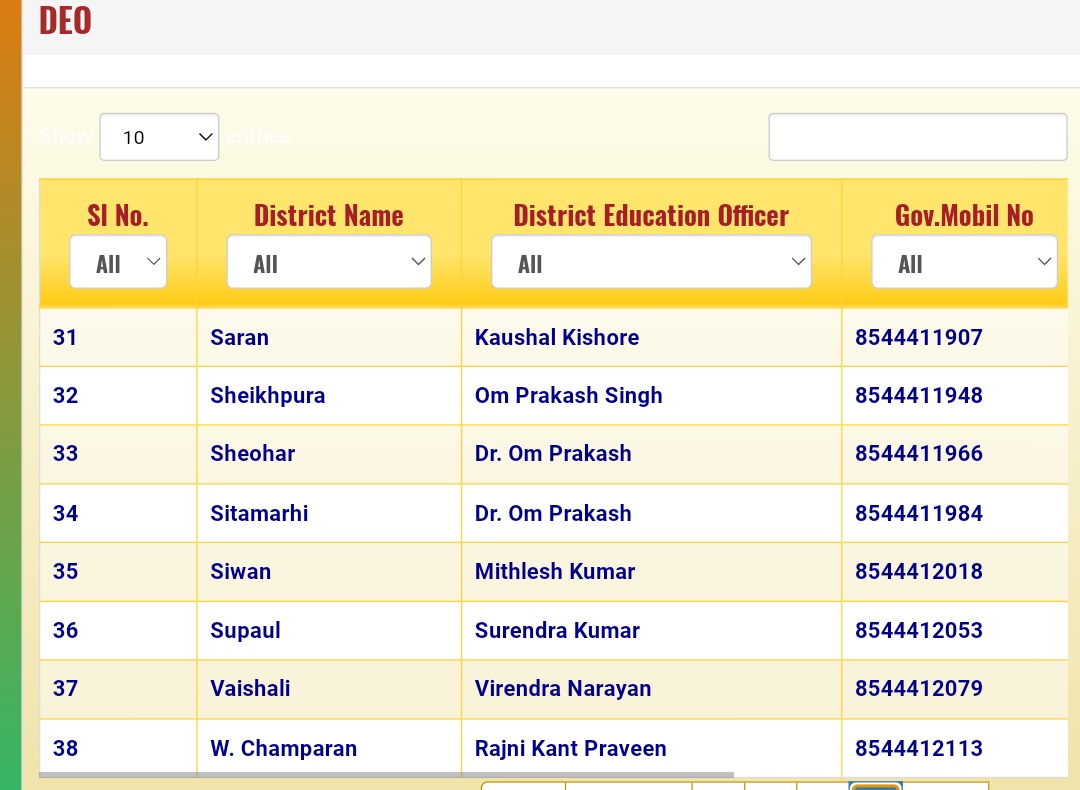Screen dimensions: 1080x790
Task: Click mobile number 8544412053 for Supaul
Action: (x=918, y=630)
